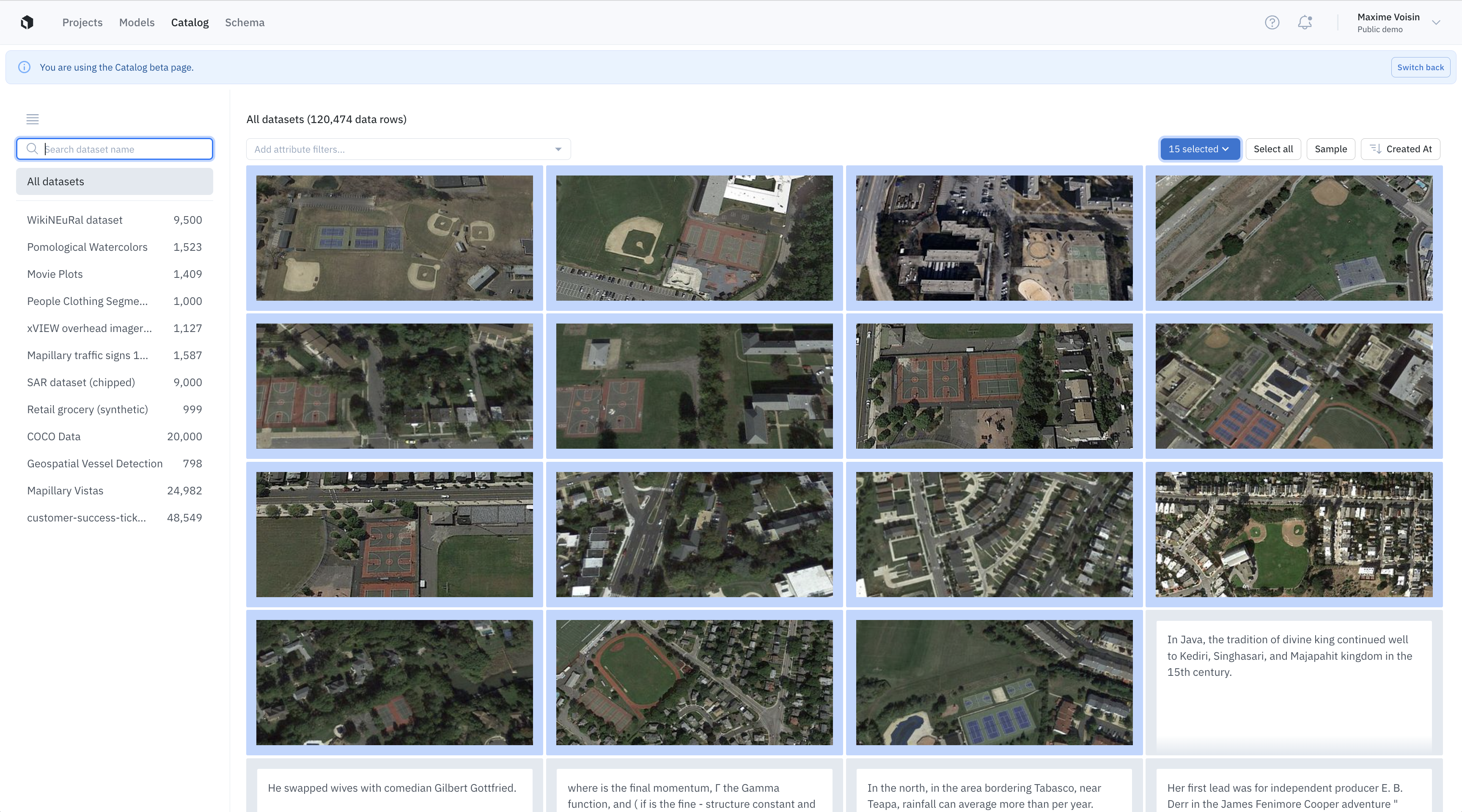Click the Switch back button
The image size is (1462, 812).
(x=1420, y=67)
